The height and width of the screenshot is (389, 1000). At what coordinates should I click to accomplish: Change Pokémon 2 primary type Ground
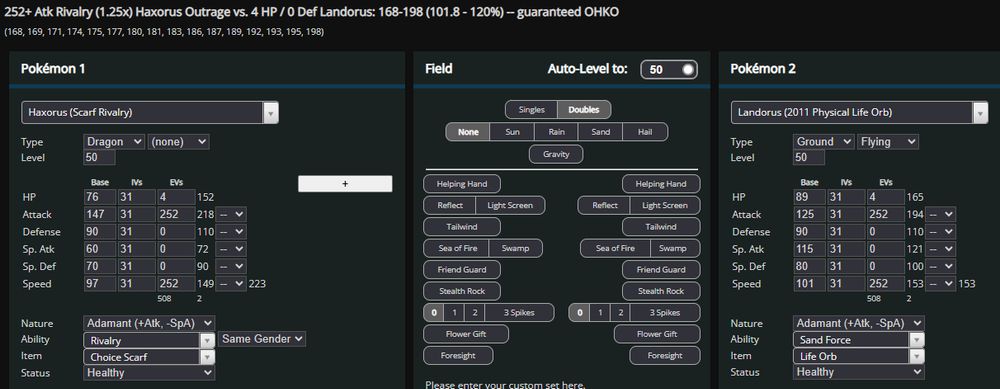coord(823,142)
